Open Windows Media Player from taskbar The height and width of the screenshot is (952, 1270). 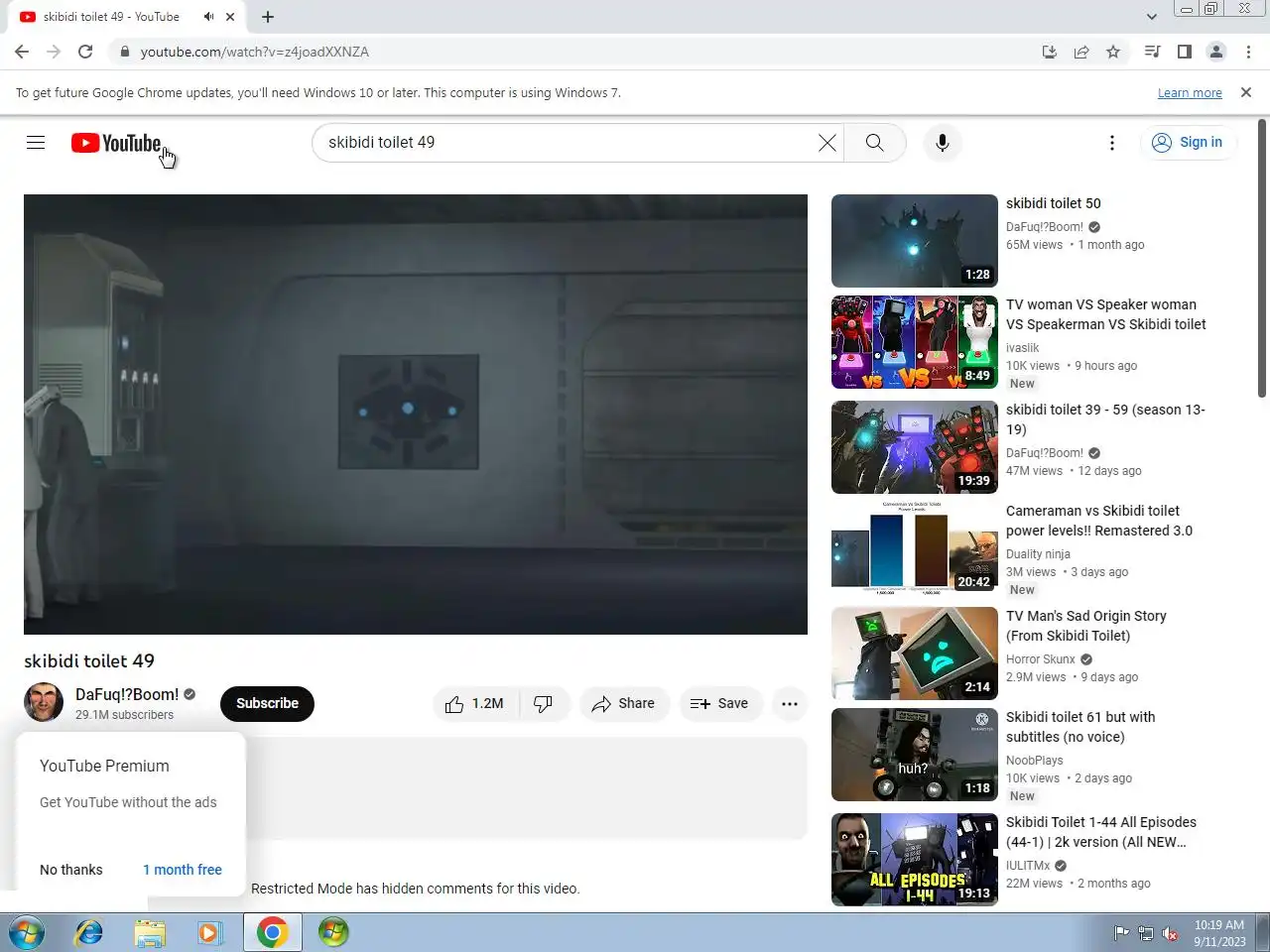(x=209, y=933)
